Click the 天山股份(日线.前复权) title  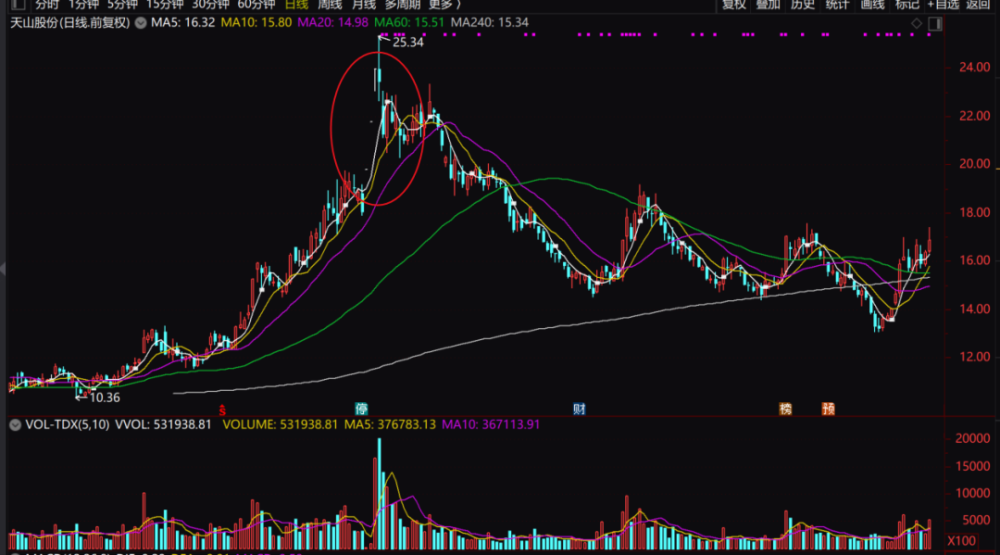click(70, 22)
